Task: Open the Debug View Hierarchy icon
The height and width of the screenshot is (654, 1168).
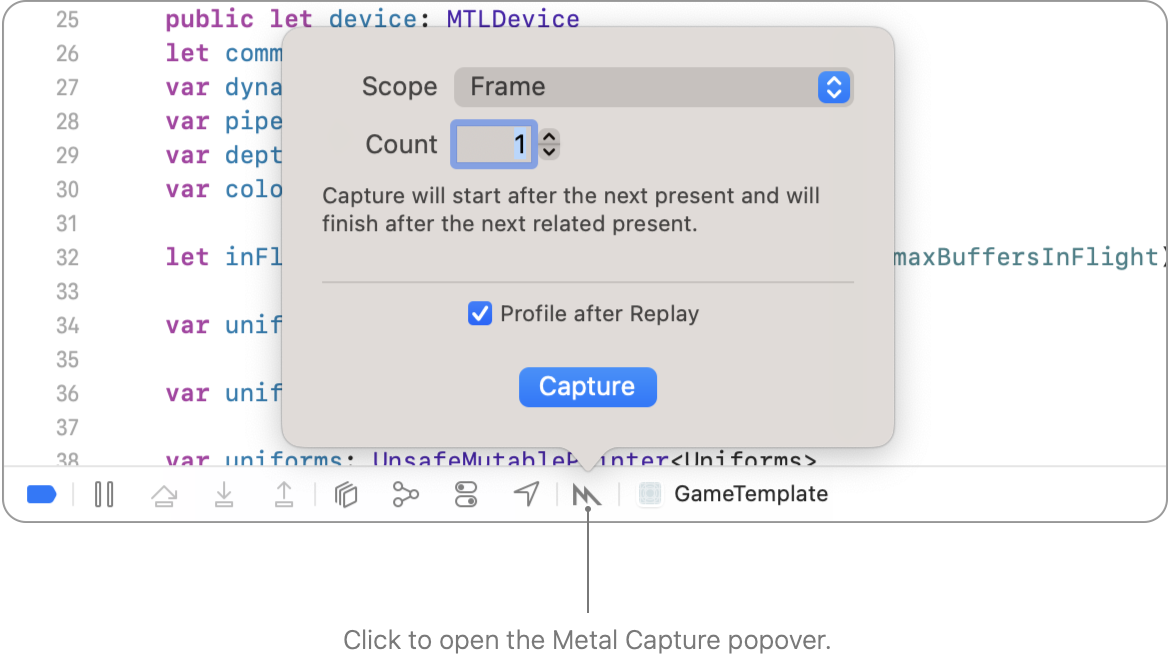Action: [346, 495]
